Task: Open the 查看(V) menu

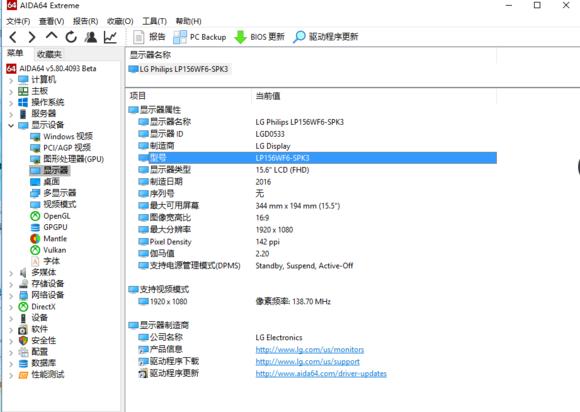Action: tap(51, 21)
